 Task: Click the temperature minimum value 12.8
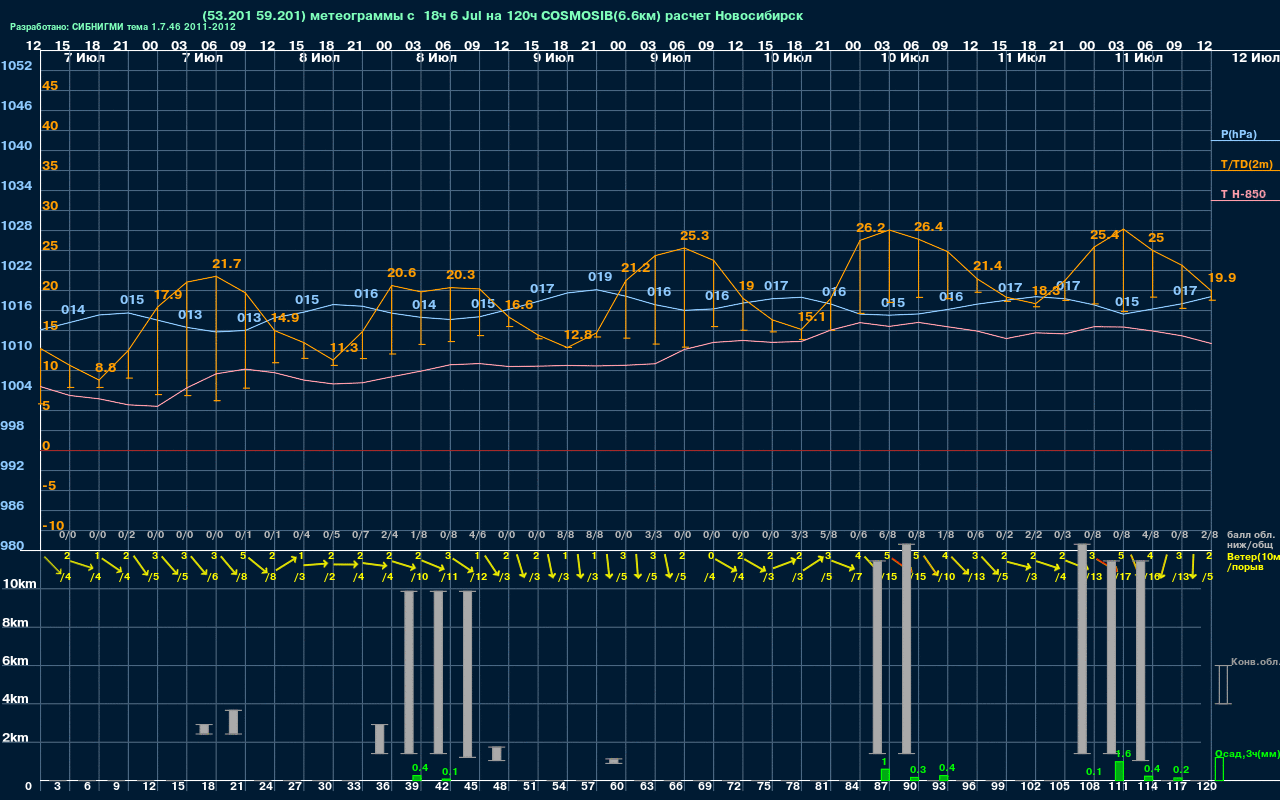pyautogui.click(x=578, y=335)
